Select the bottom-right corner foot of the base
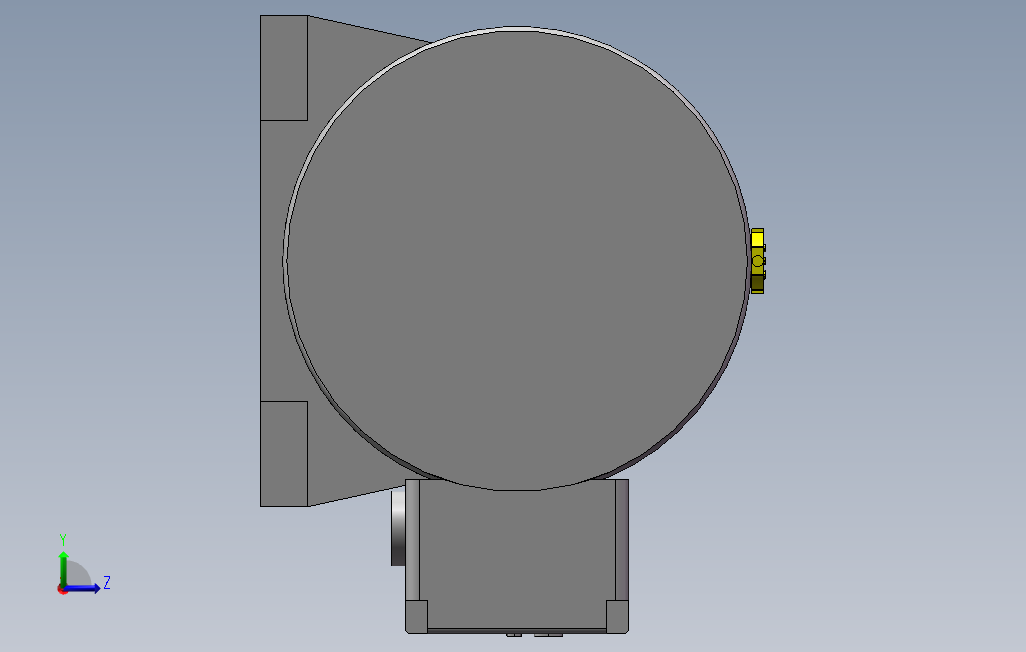 coord(617,616)
